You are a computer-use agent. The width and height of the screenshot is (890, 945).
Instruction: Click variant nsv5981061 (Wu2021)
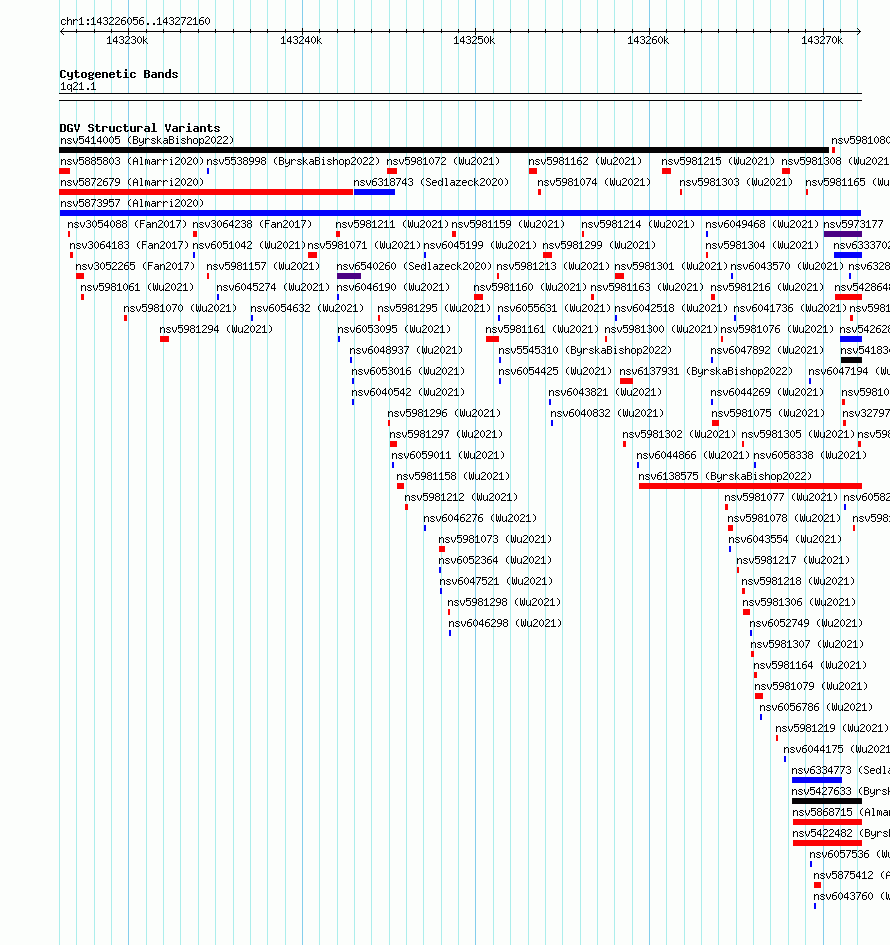tap(137, 287)
